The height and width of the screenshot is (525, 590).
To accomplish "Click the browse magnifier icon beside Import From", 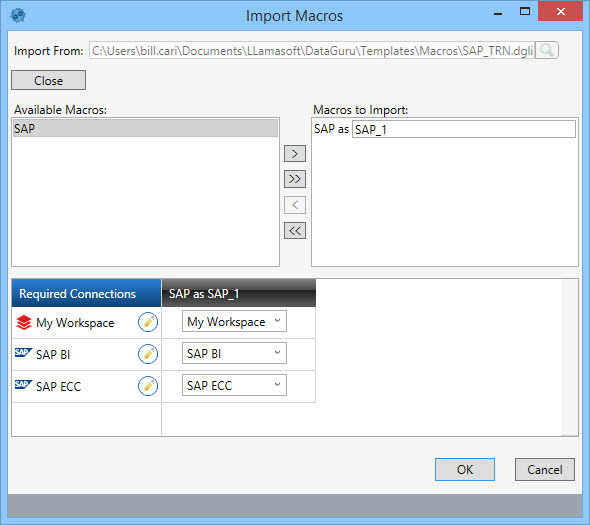I will pyautogui.click(x=546, y=50).
